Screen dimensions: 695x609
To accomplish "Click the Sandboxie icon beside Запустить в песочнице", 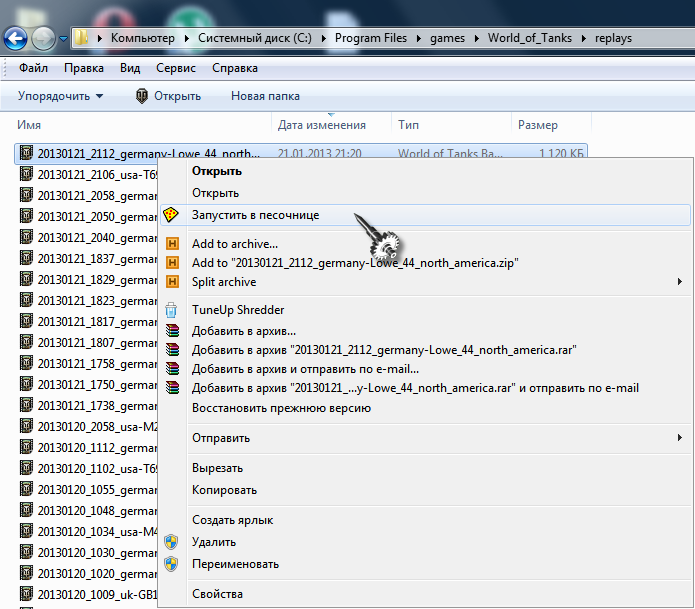I will click(171, 215).
